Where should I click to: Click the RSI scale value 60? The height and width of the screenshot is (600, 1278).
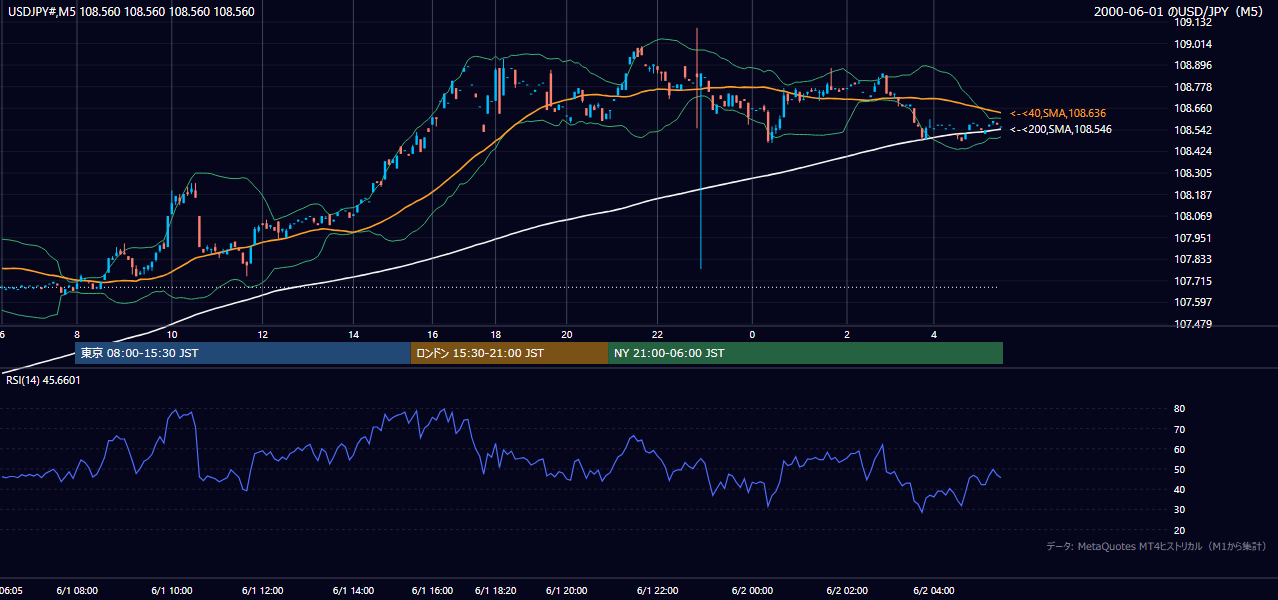[x=1180, y=449]
